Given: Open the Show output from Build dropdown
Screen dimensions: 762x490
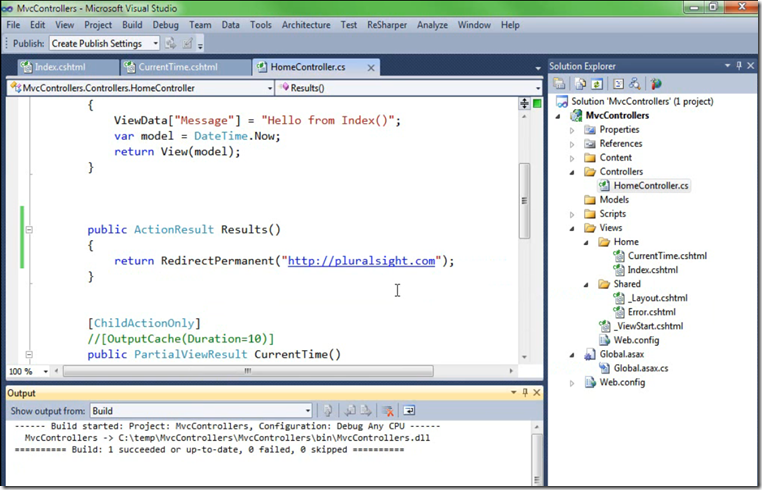Looking at the screenshot, I should 308,411.
